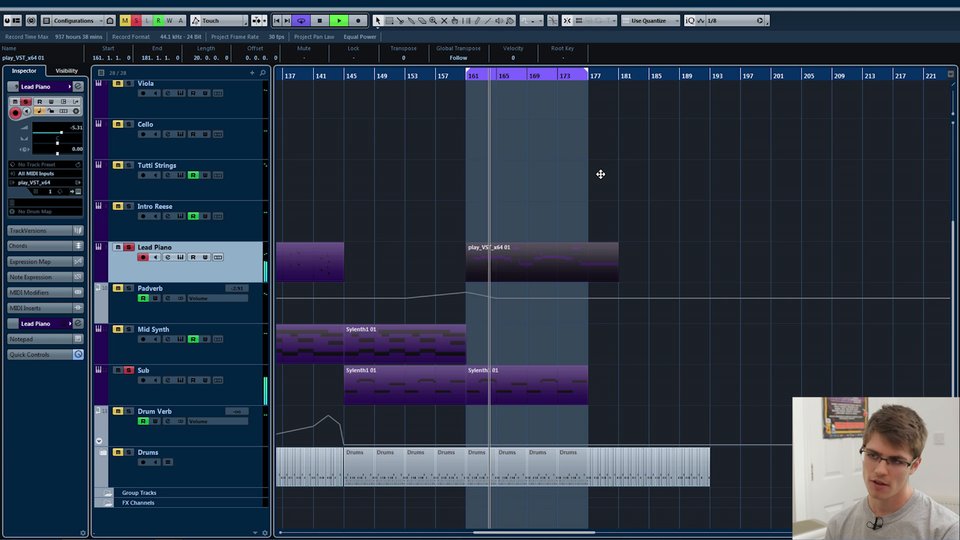The height and width of the screenshot is (540, 960).
Task: Select the Play speaker tool in toolbar
Action: pos(499,20)
